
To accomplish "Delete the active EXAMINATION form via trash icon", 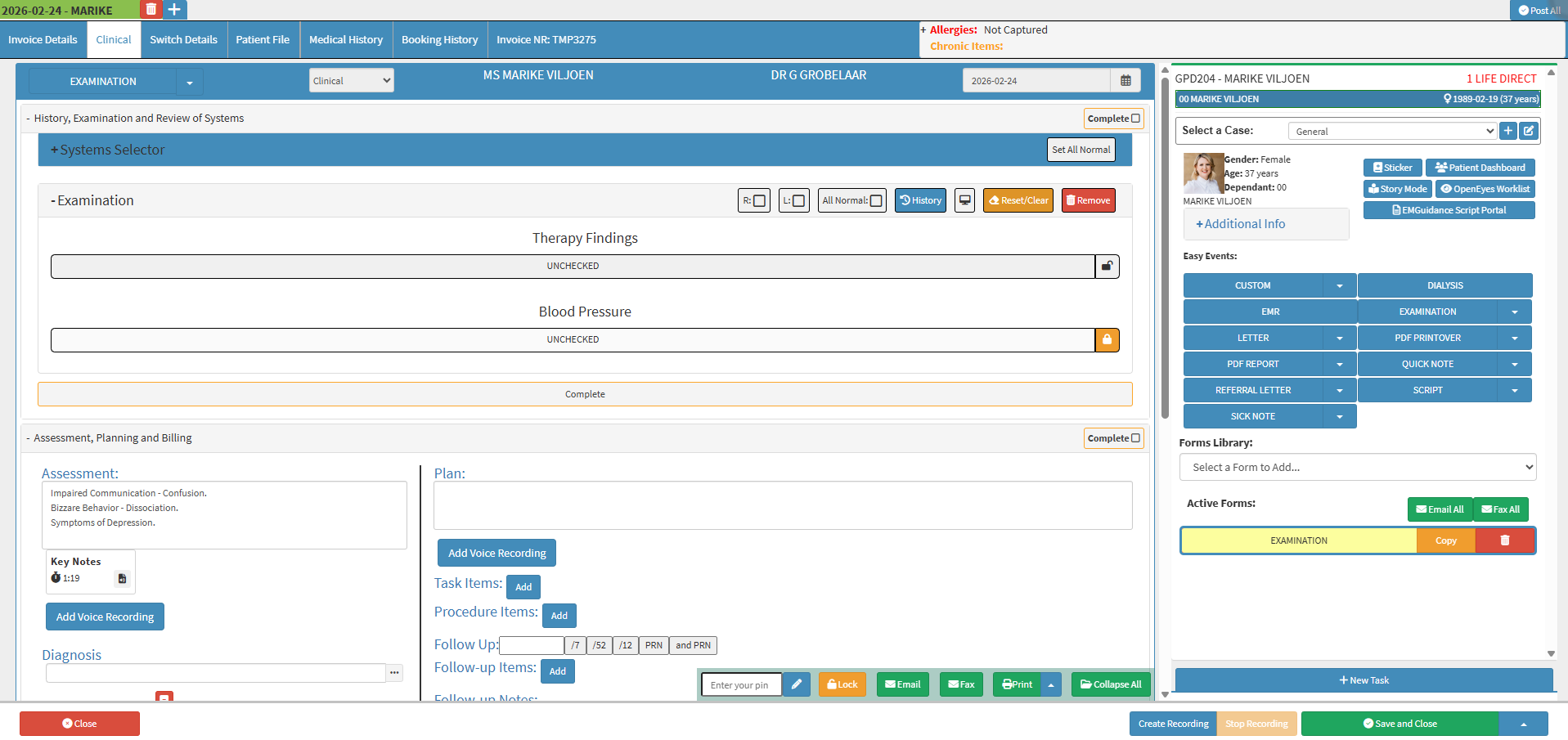I will click(x=1504, y=540).
